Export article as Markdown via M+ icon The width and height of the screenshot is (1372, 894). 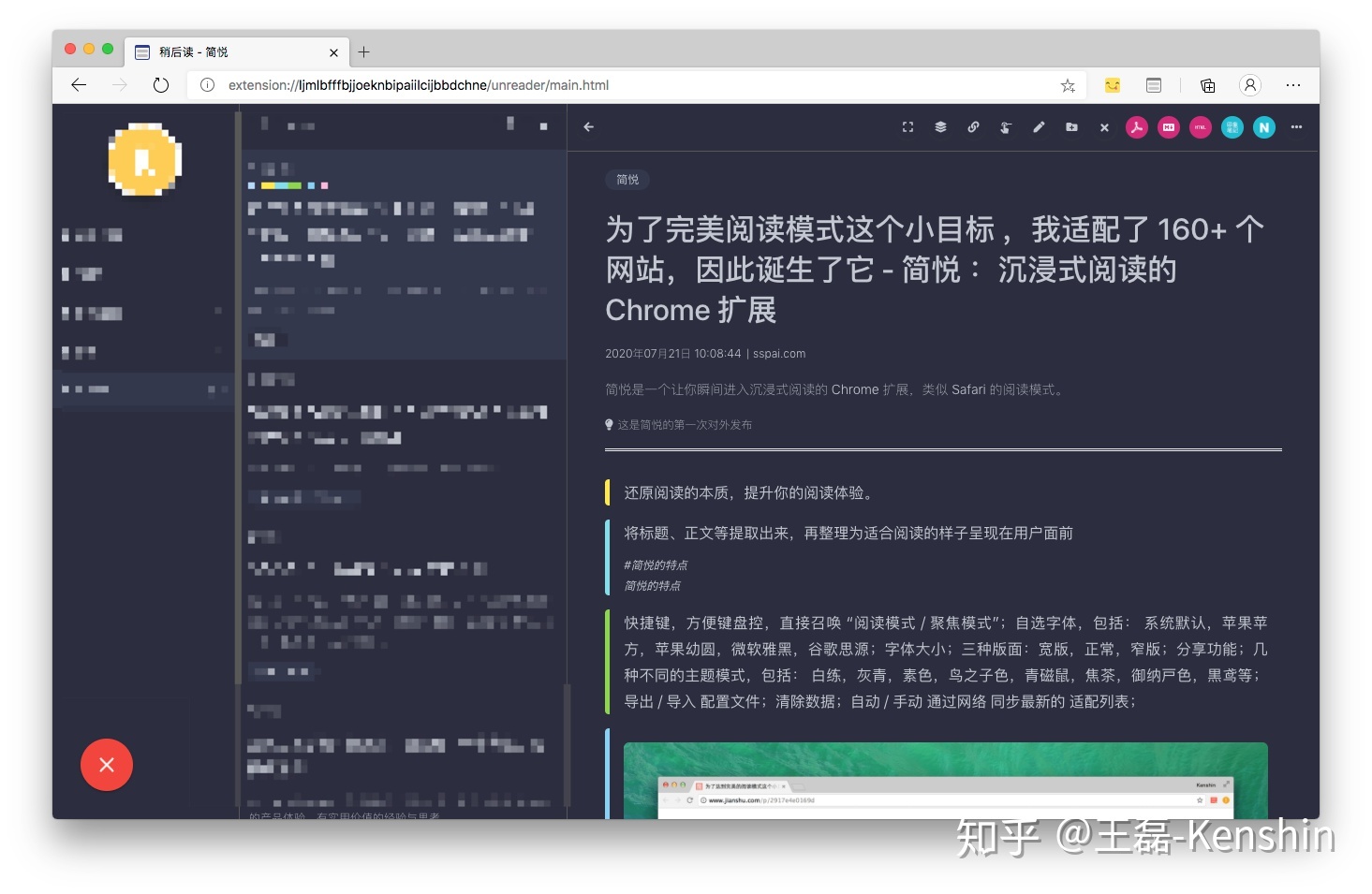point(1169,127)
